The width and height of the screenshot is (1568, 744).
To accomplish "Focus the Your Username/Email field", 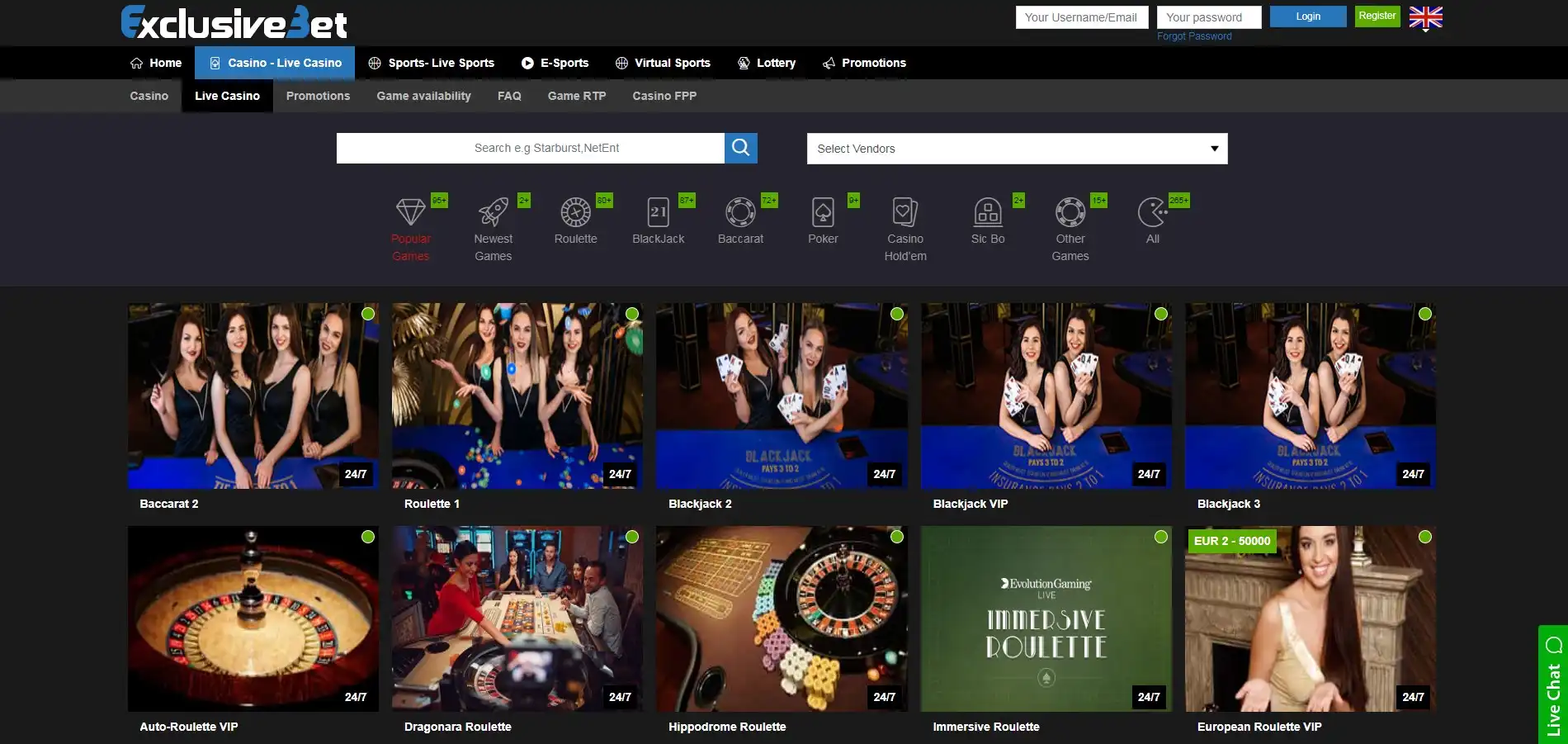I will point(1081,17).
